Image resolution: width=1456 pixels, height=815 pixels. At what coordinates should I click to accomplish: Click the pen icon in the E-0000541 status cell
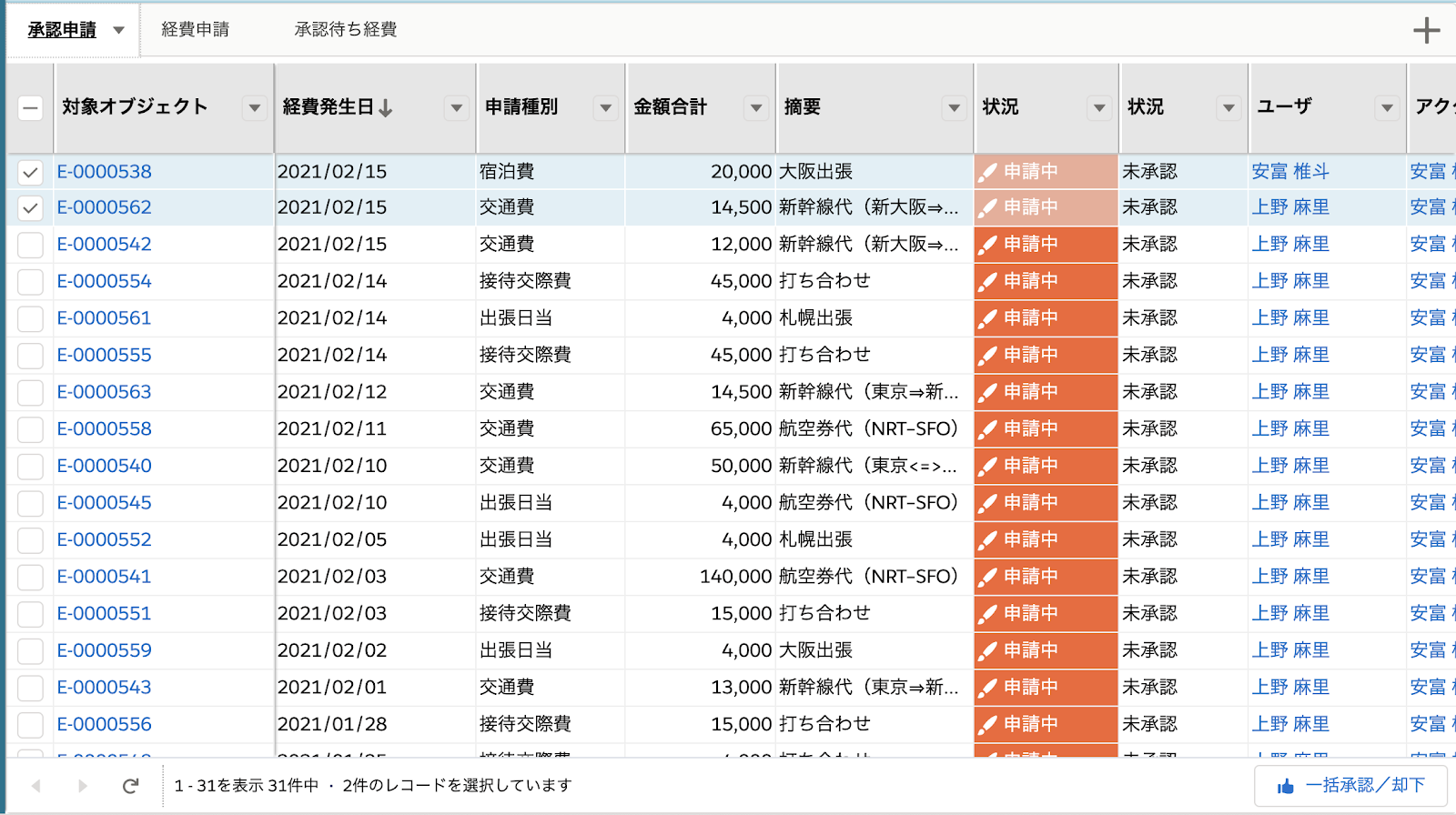[987, 577]
